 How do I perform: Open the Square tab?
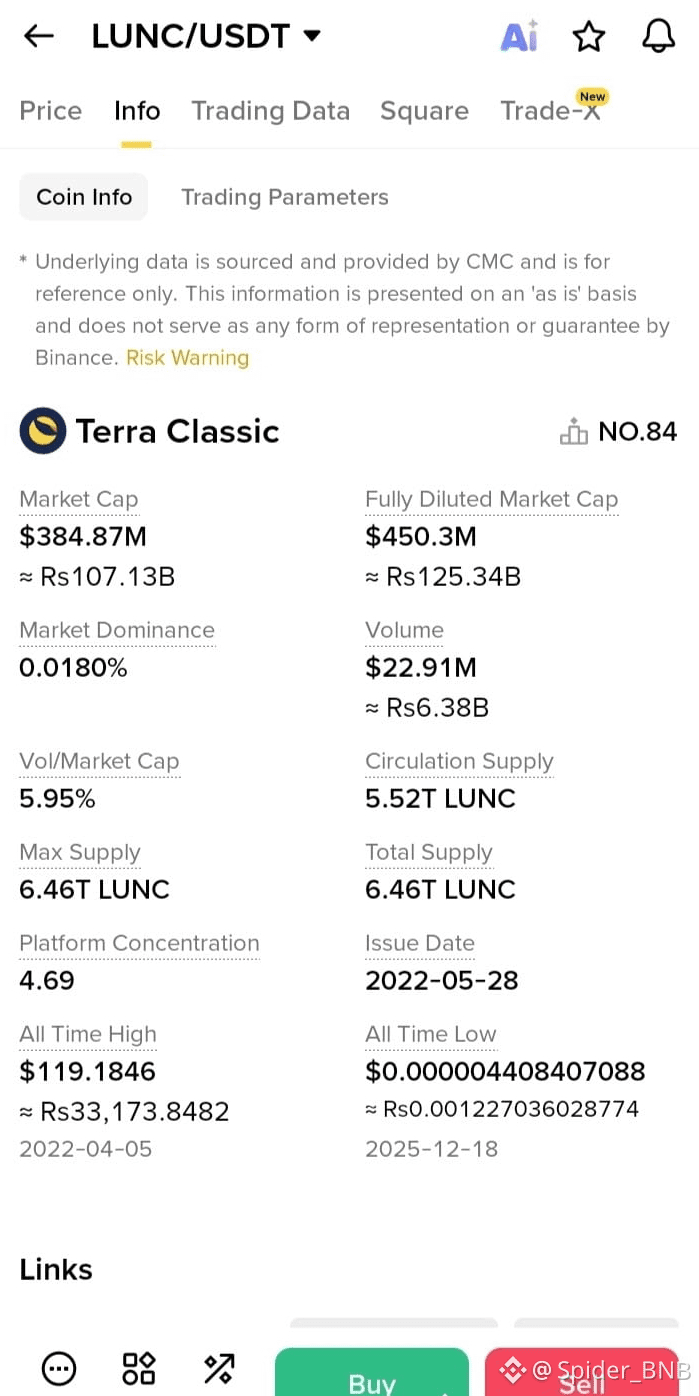tap(424, 111)
